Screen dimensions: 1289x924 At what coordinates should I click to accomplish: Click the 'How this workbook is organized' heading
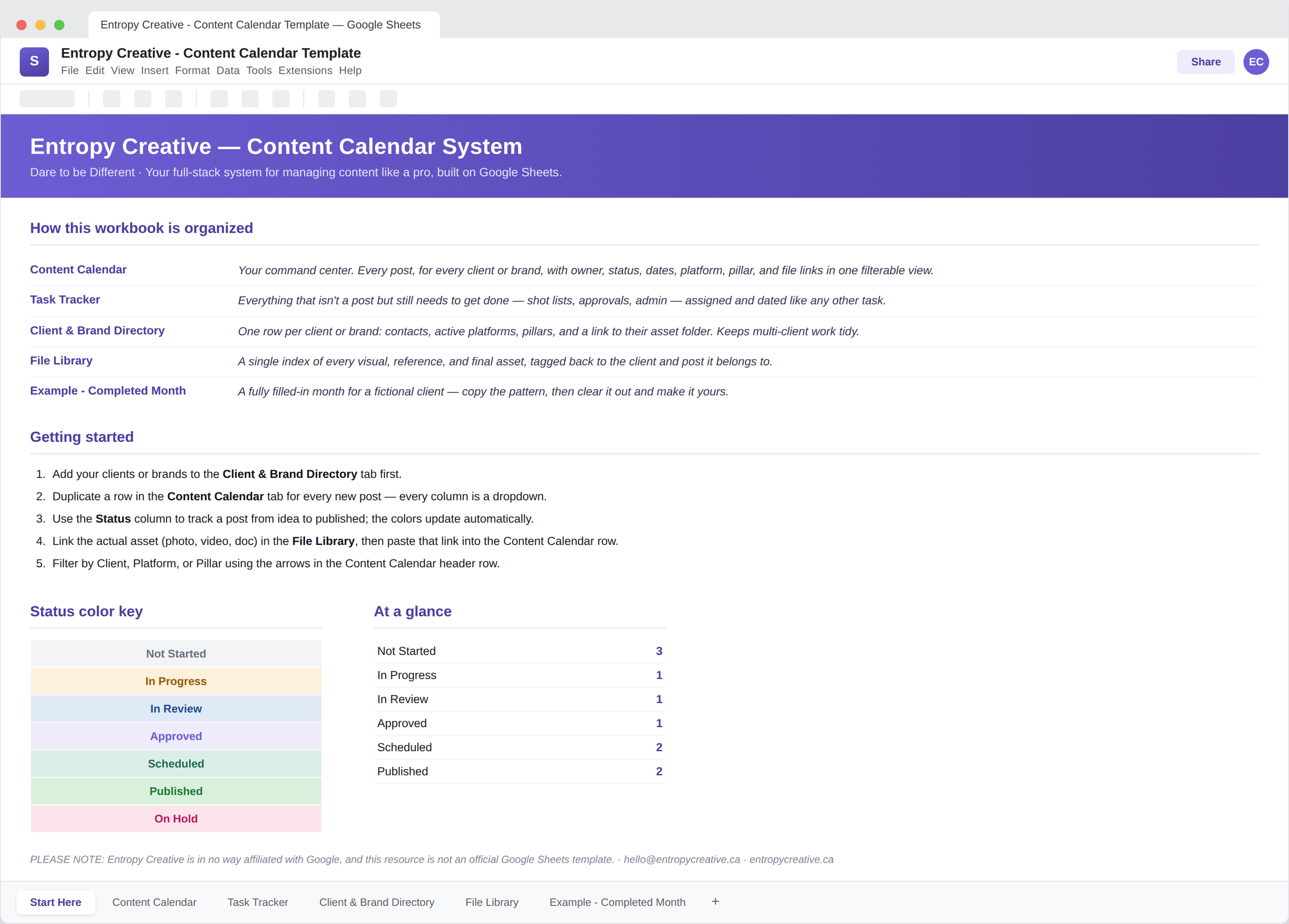[x=141, y=228]
